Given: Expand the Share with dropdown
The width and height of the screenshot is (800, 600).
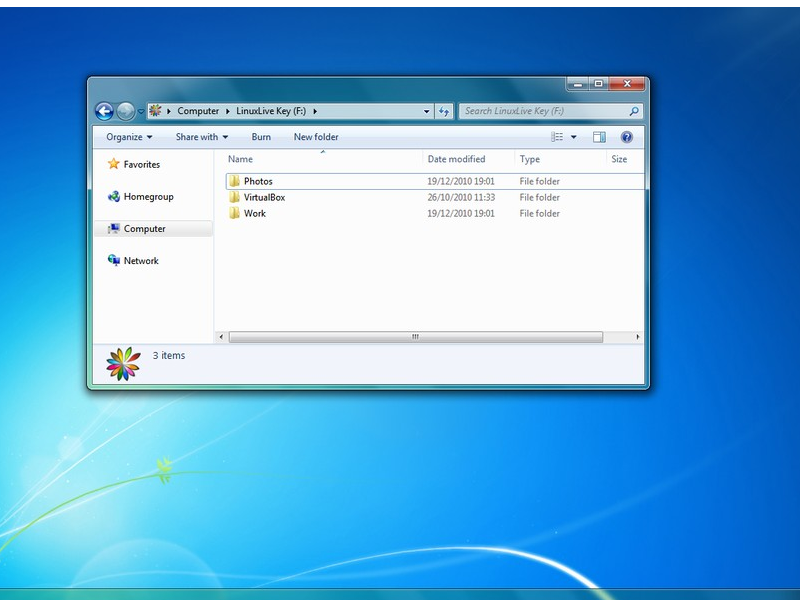Looking at the screenshot, I should pyautogui.click(x=201, y=137).
